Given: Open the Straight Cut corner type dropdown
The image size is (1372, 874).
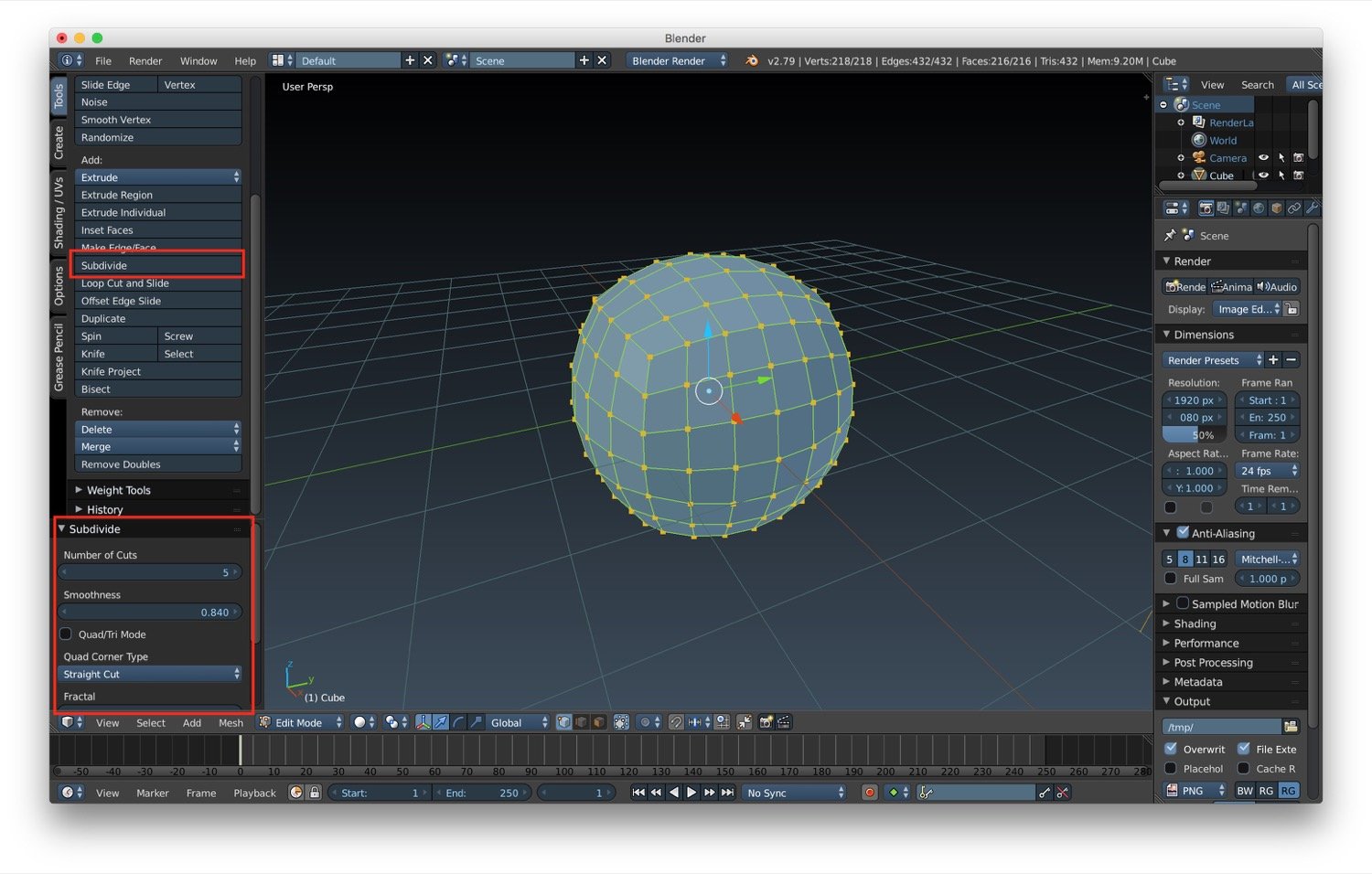Looking at the screenshot, I should click(x=150, y=674).
